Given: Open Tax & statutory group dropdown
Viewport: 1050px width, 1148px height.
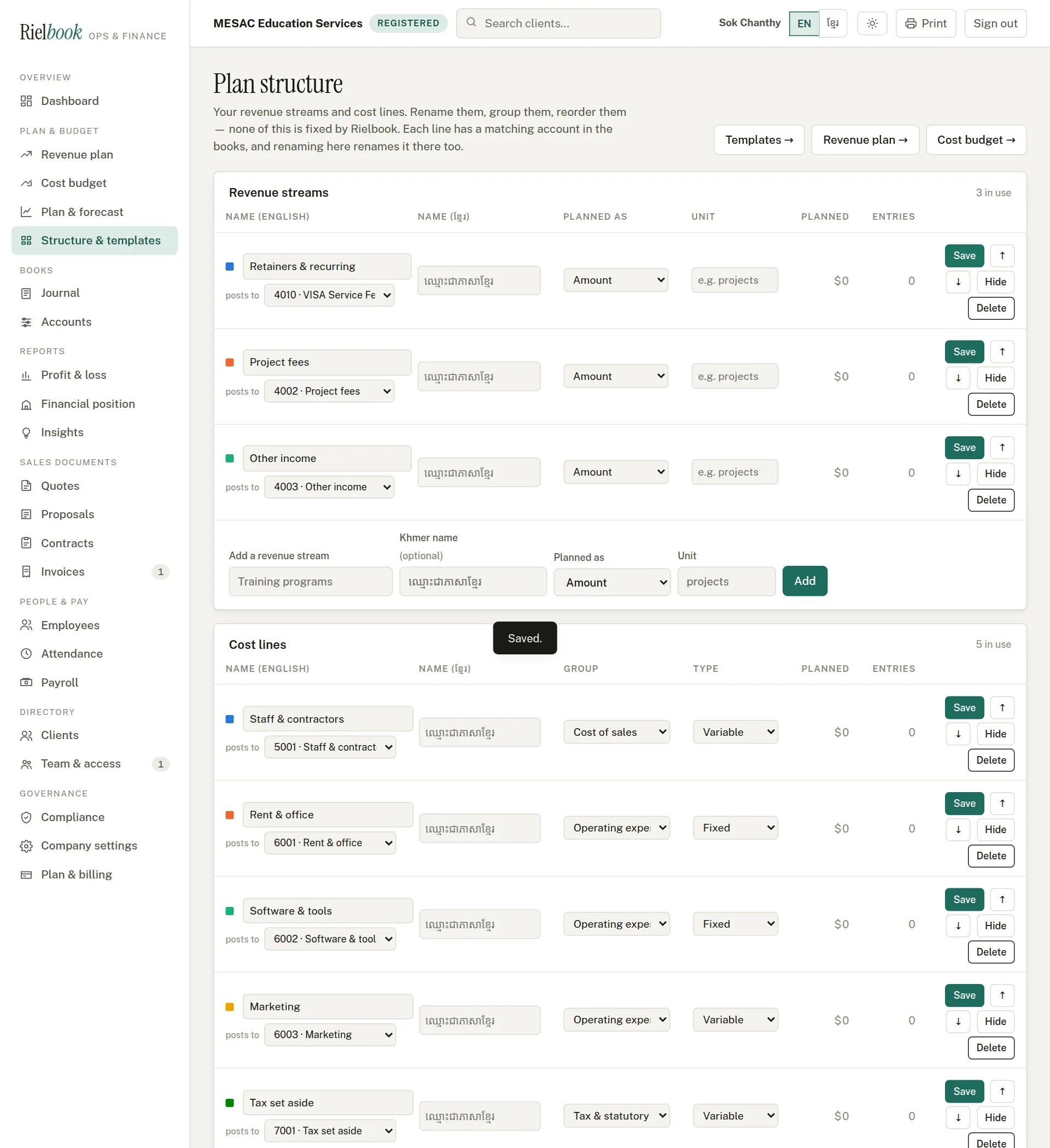Looking at the screenshot, I should tap(616, 1116).
